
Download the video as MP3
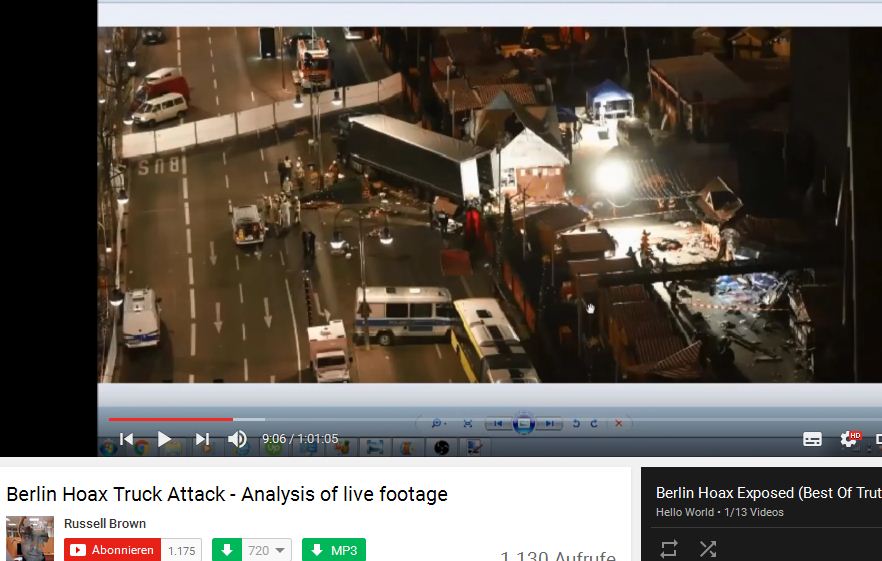[334, 550]
